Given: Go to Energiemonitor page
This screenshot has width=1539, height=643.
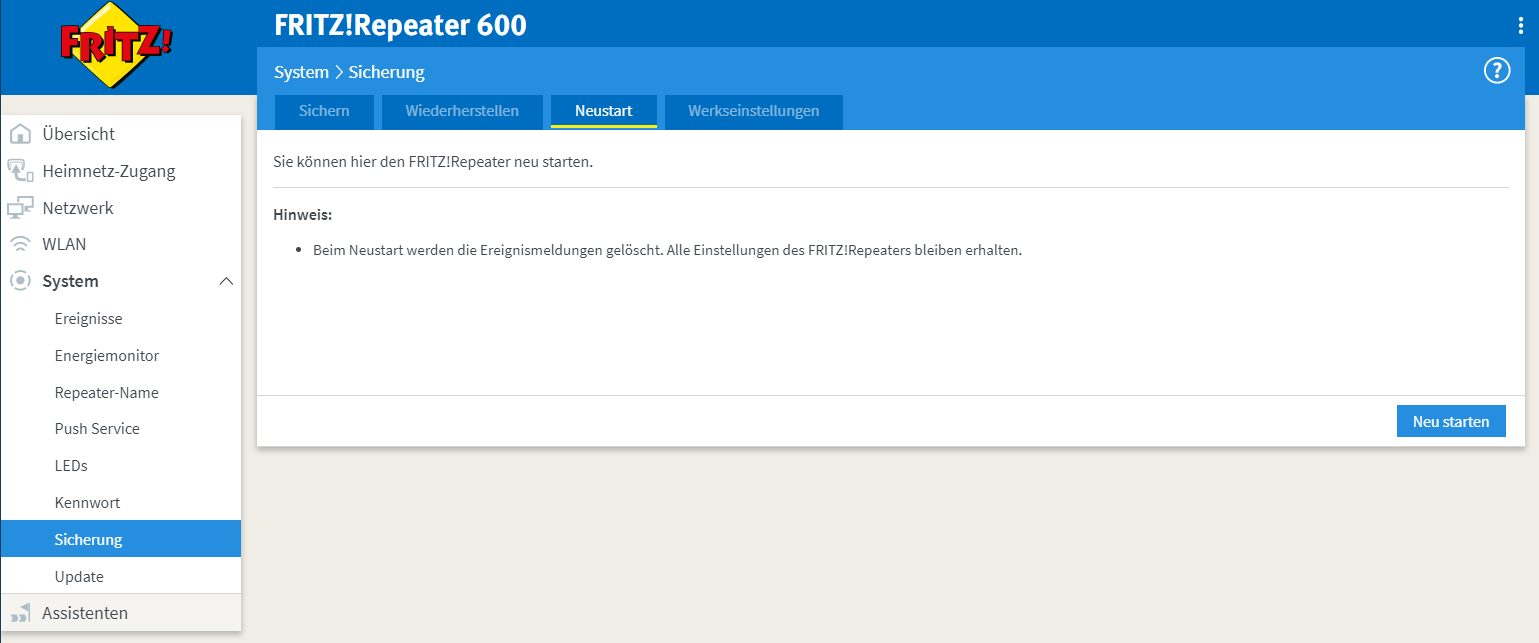Looking at the screenshot, I should coord(106,356).
